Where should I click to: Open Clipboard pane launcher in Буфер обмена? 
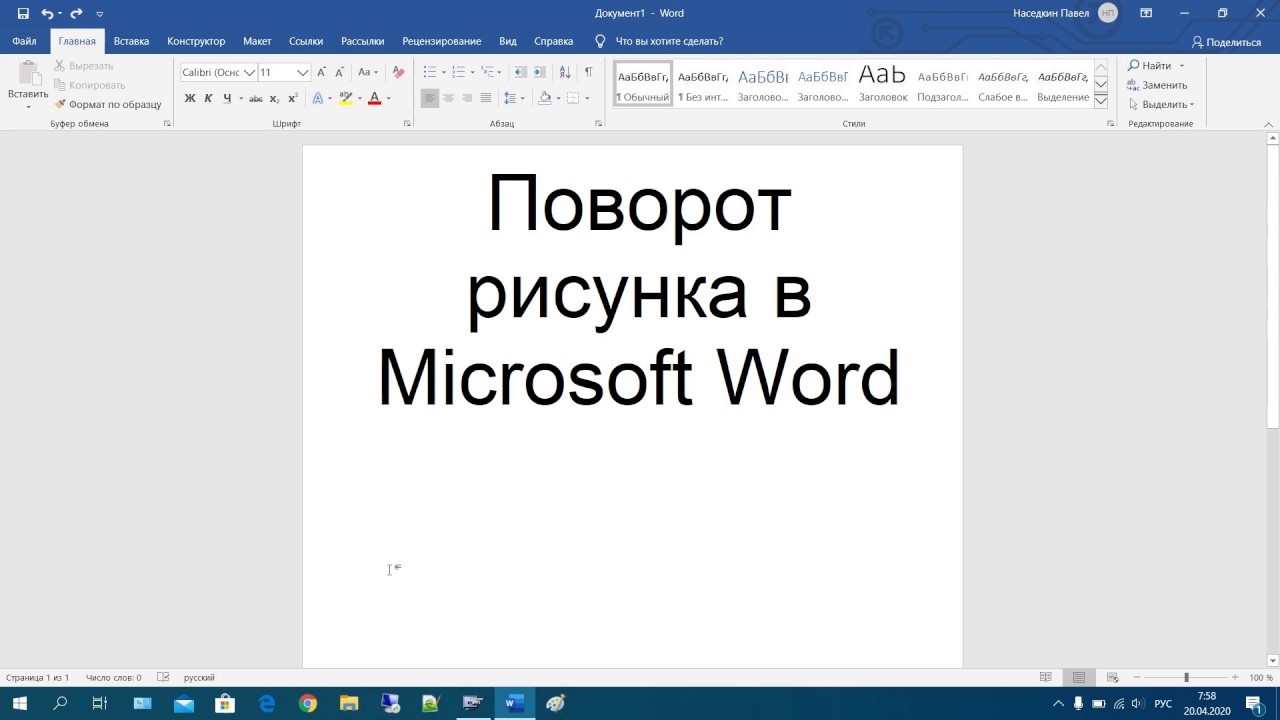167,124
